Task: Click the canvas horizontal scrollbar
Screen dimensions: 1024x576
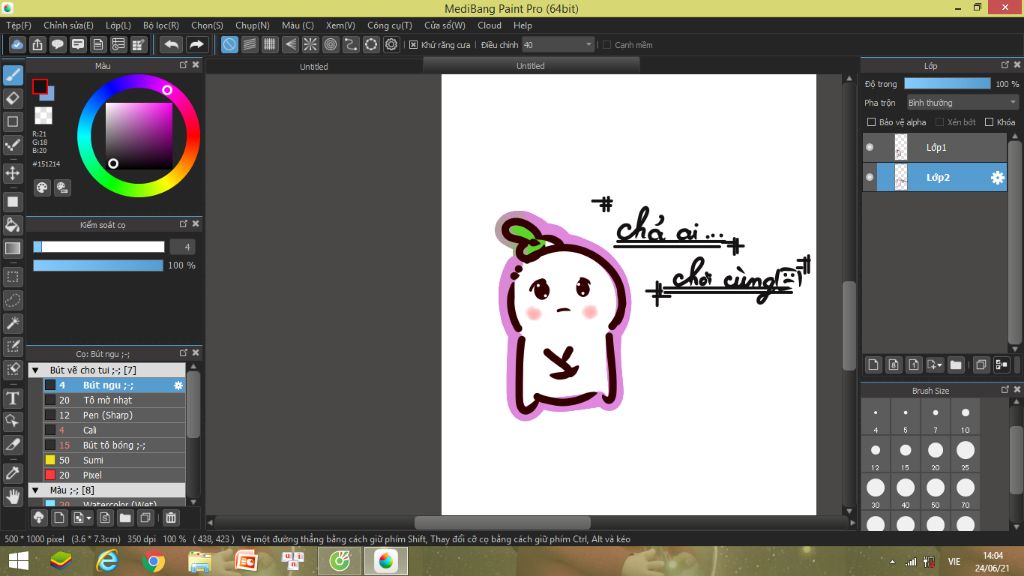Action: (x=502, y=522)
